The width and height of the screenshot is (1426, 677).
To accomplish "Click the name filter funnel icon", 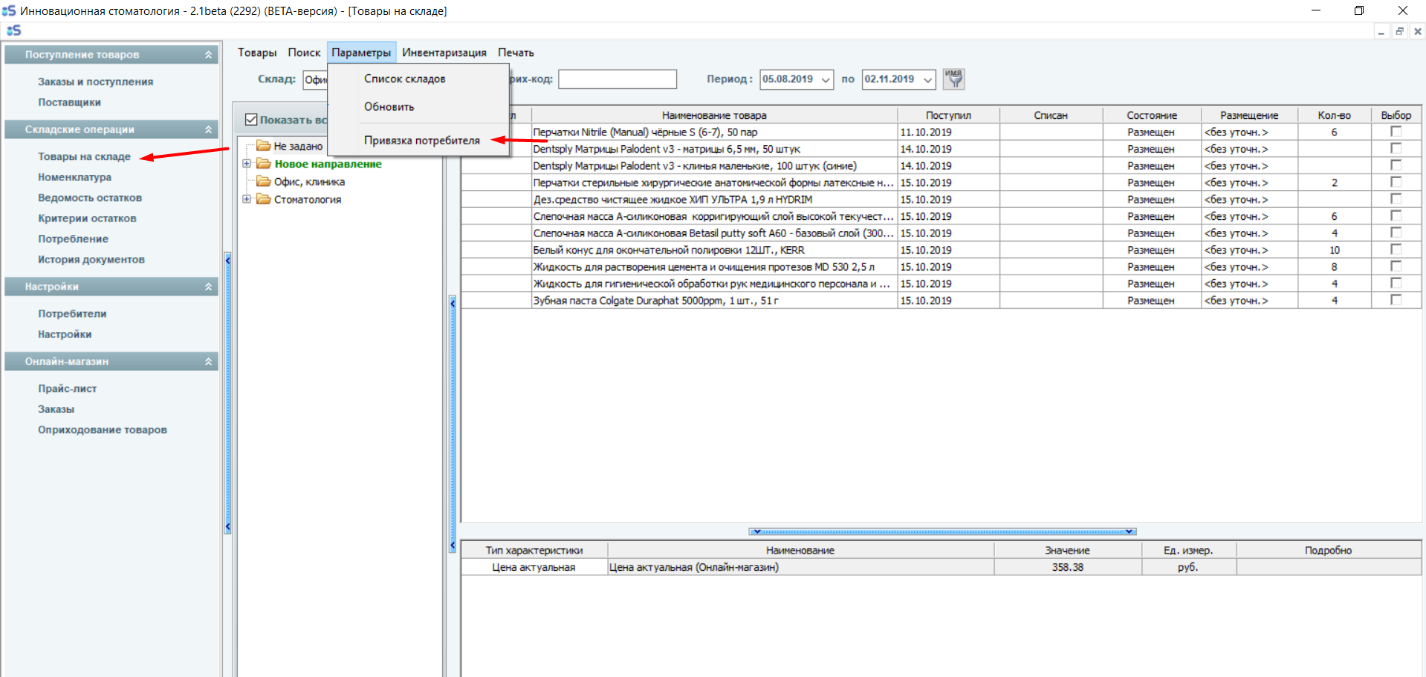I will pos(955,79).
